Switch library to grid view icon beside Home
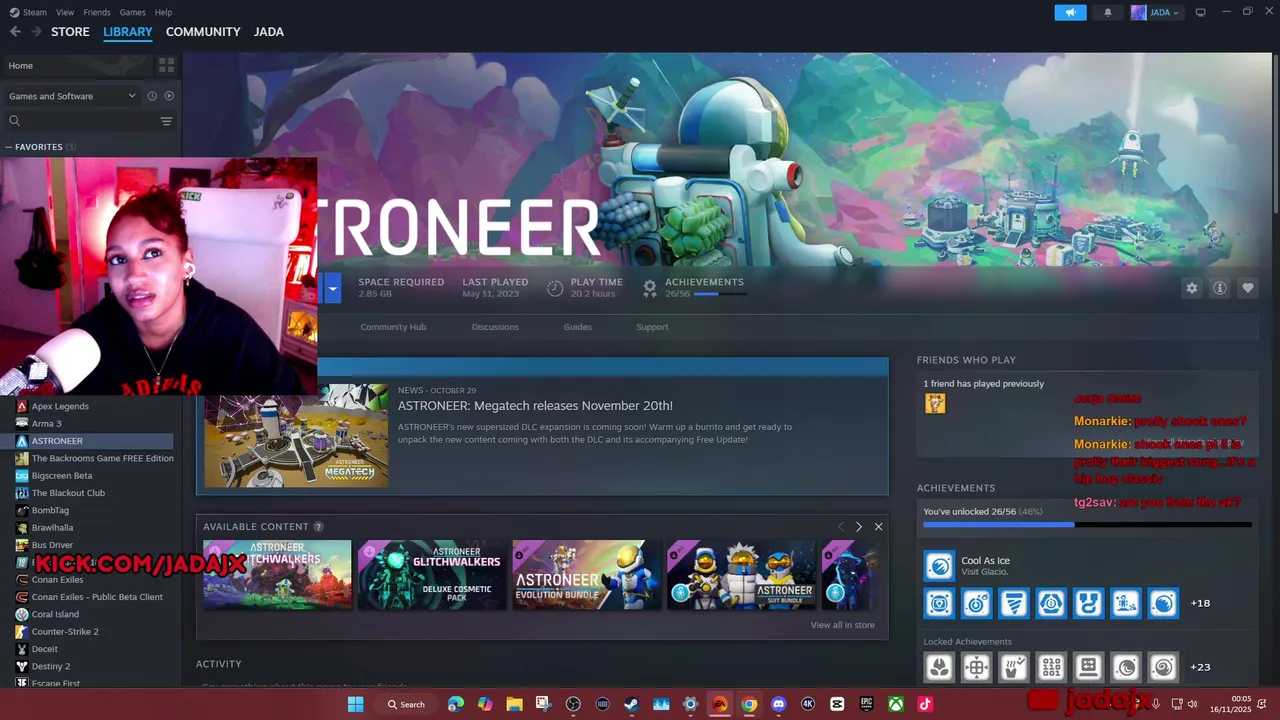Screen dimensions: 1280x720 click(x=166, y=65)
